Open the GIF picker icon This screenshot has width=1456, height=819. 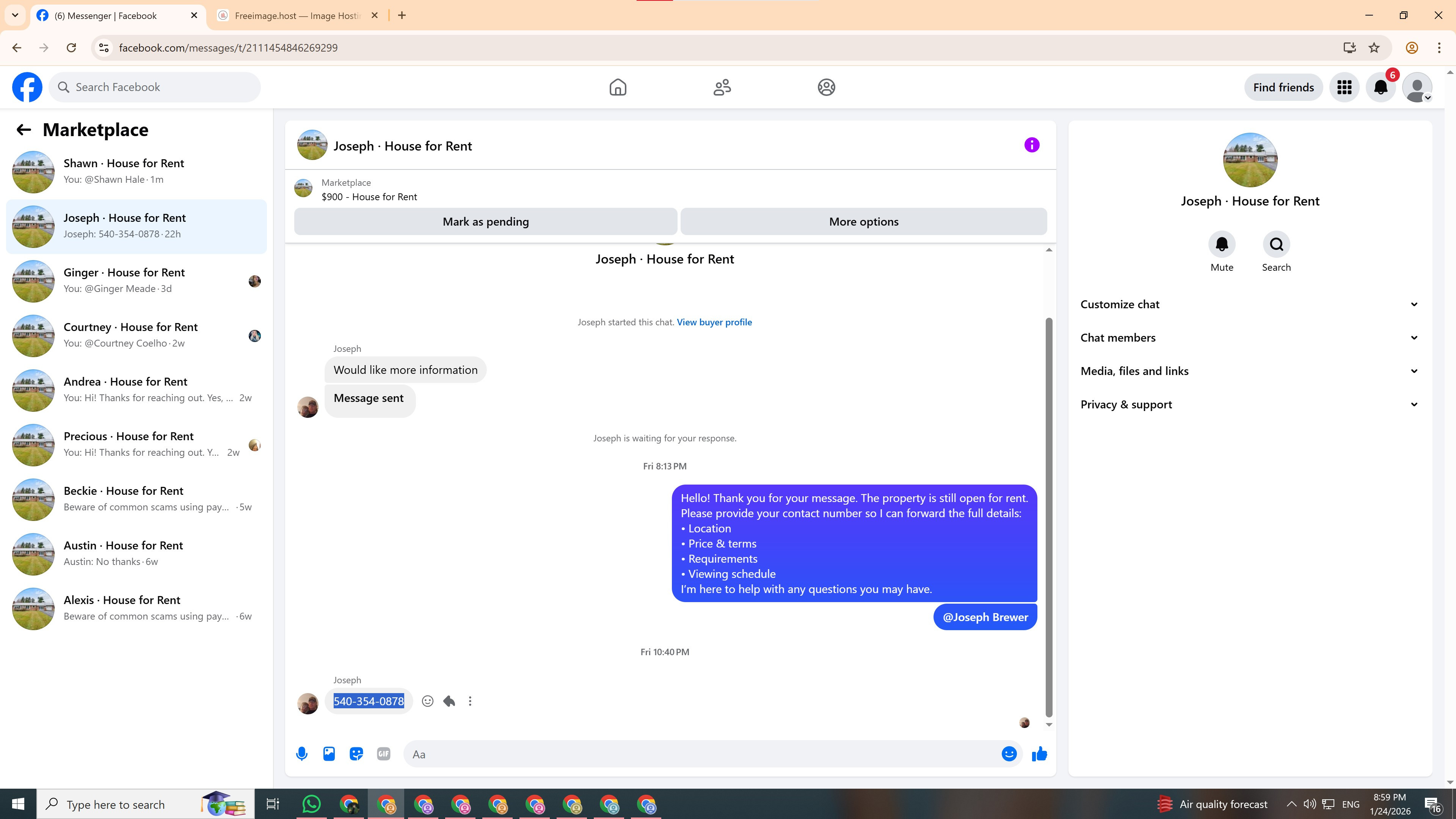(383, 753)
